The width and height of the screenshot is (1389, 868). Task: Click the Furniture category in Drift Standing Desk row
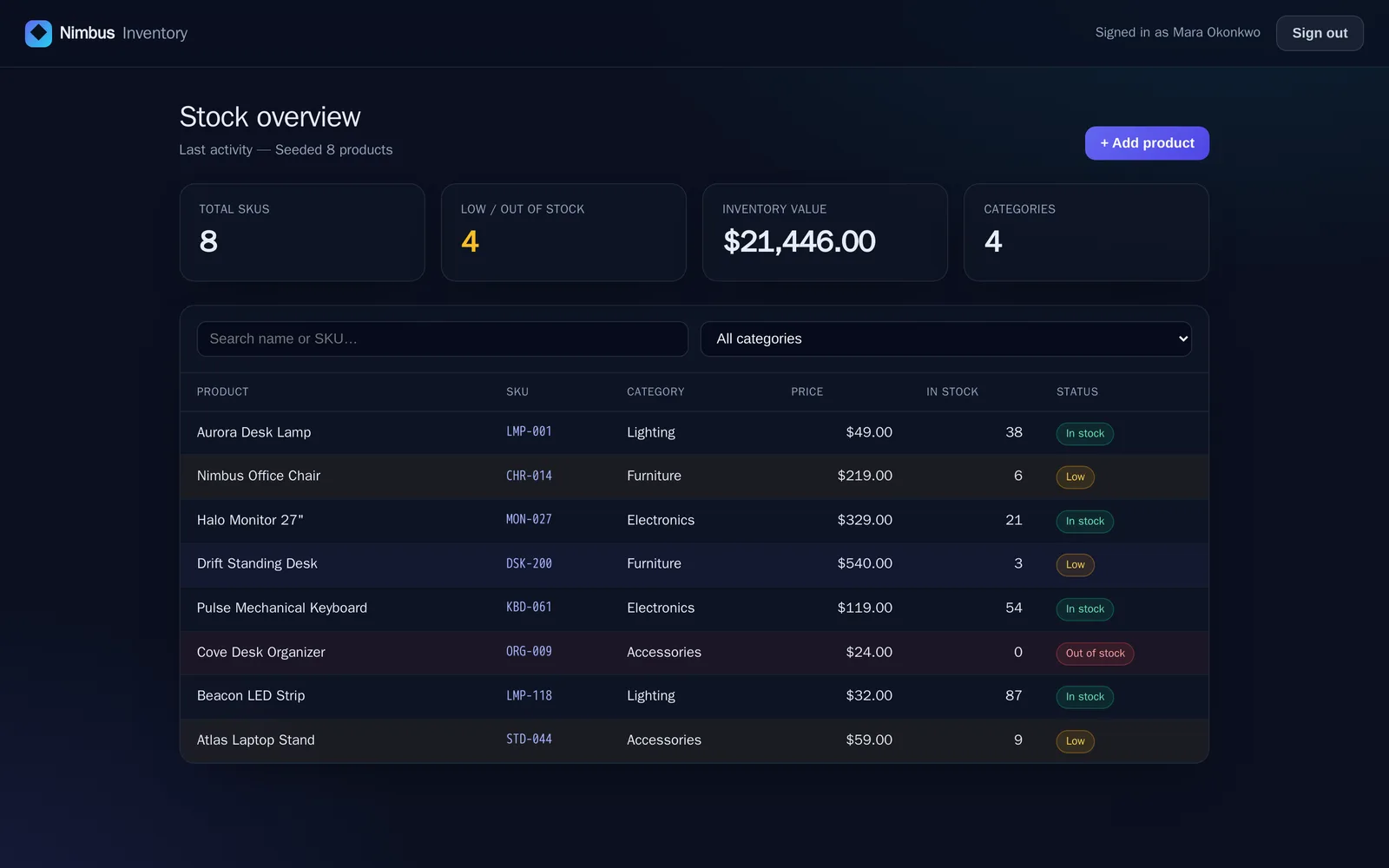654,563
